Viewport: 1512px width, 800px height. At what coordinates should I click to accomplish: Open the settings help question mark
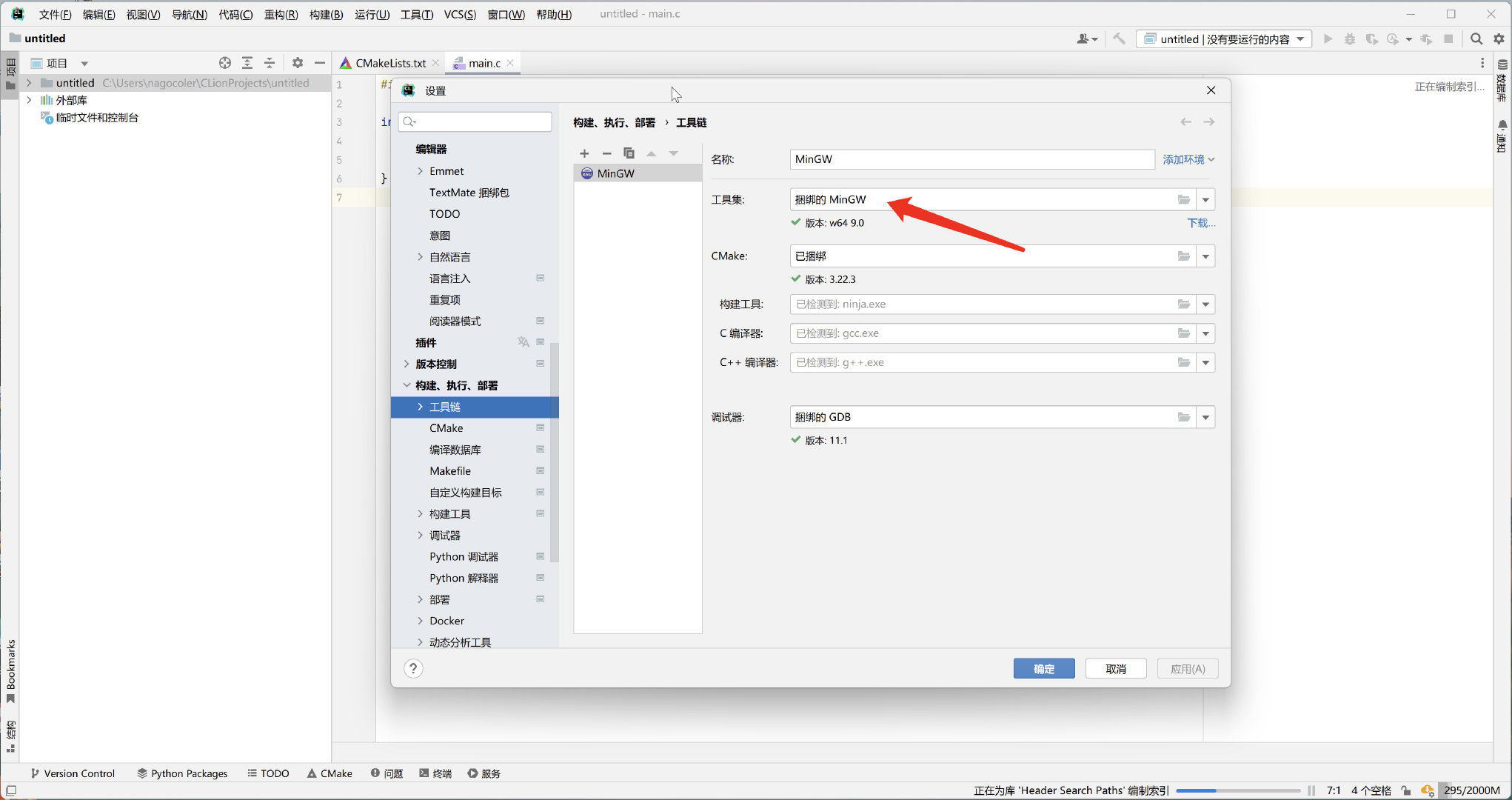(413, 669)
